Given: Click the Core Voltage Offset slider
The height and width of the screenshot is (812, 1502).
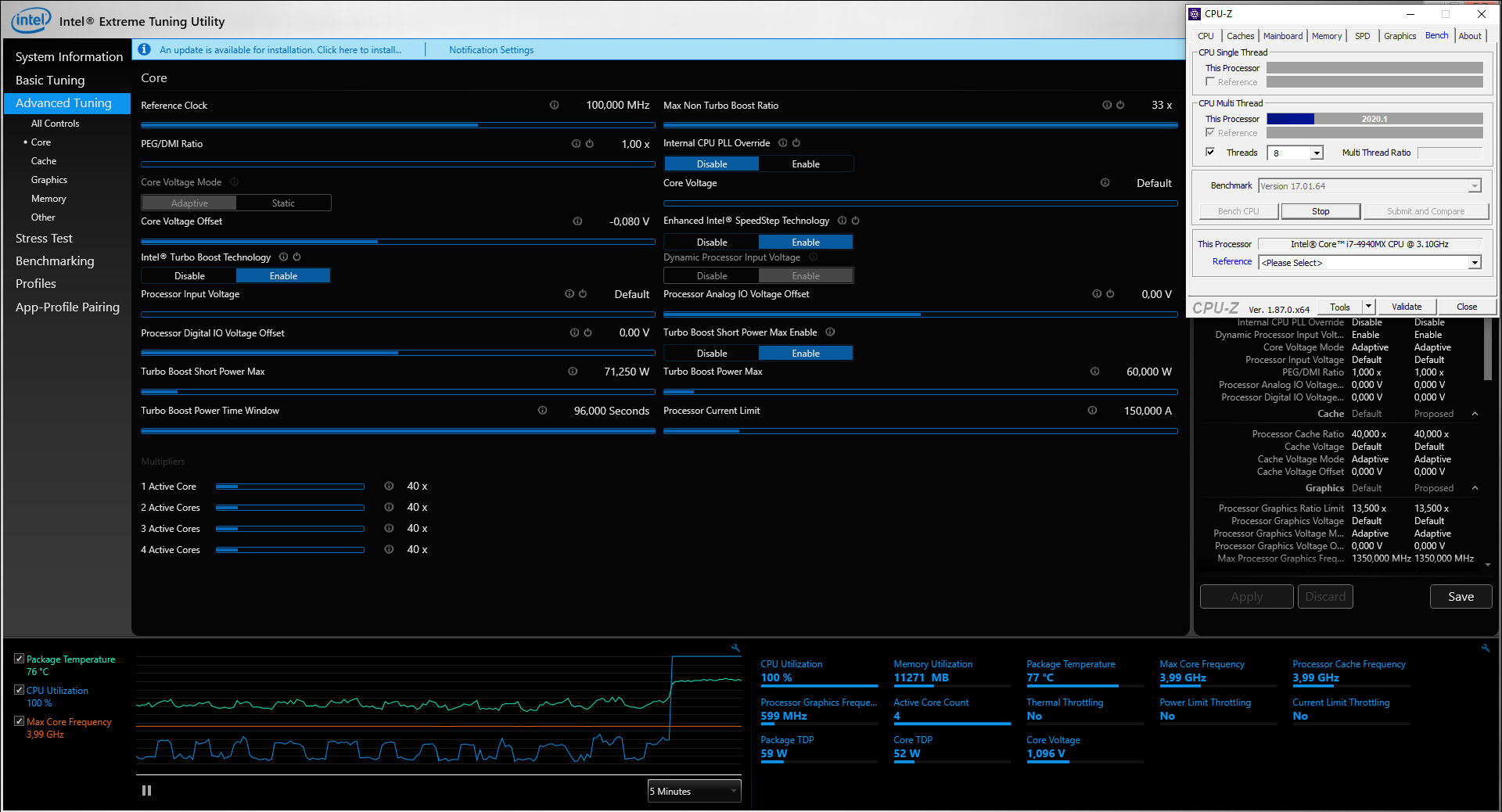Looking at the screenshot, I should pos(397,242).
